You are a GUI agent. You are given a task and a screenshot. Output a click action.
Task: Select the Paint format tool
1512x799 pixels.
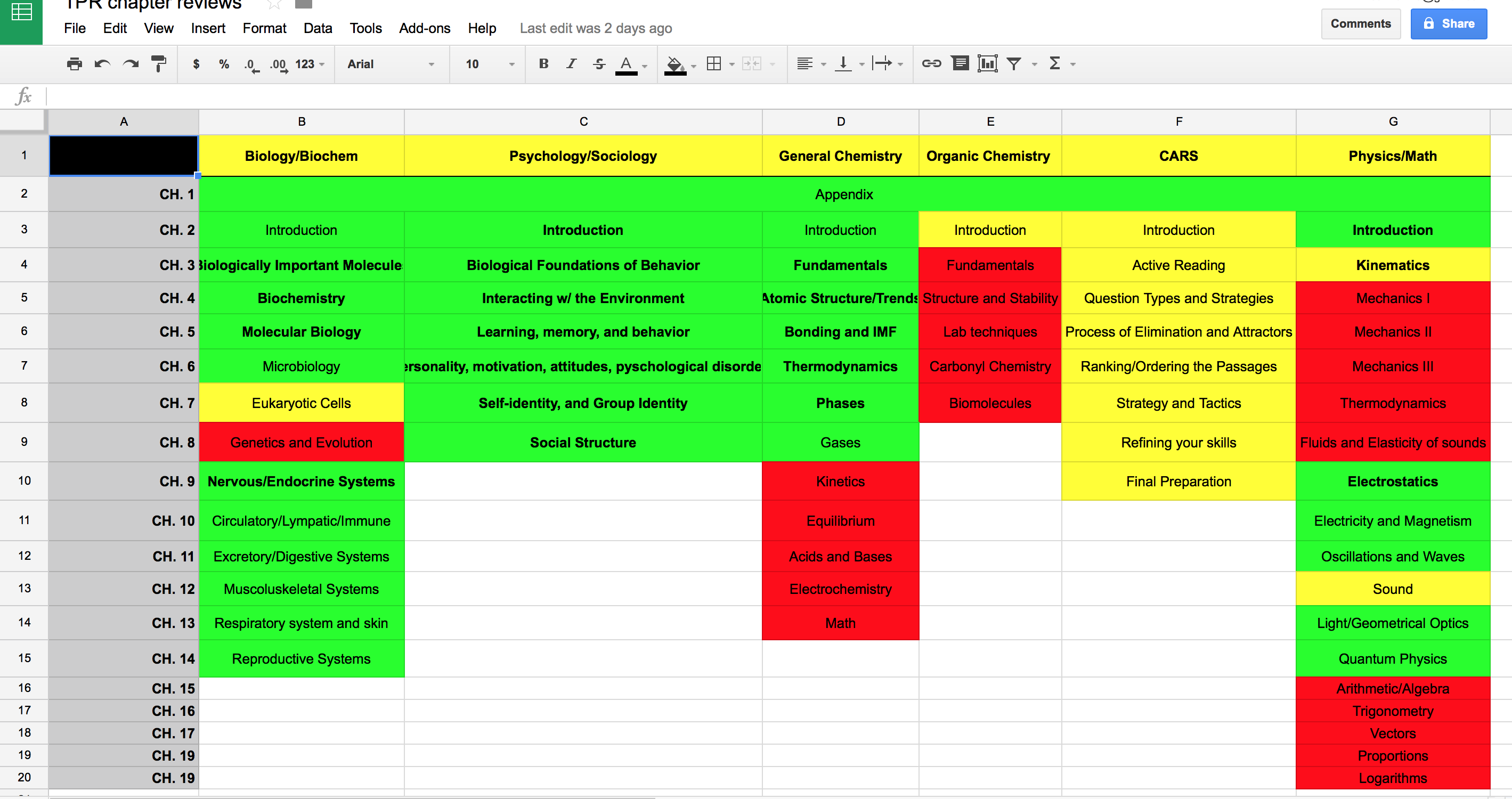point(158,64)
